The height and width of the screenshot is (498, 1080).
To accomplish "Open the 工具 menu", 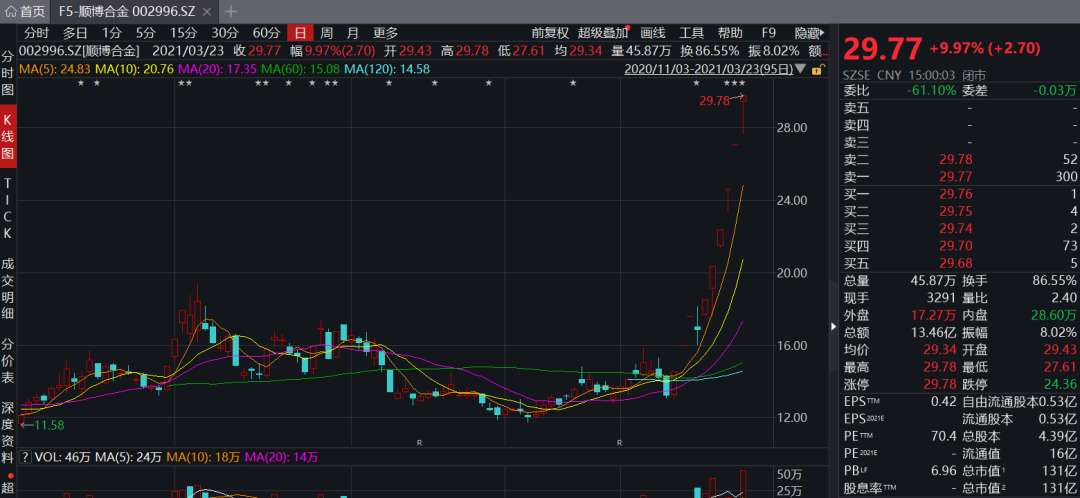I will (x=692, y=32).
